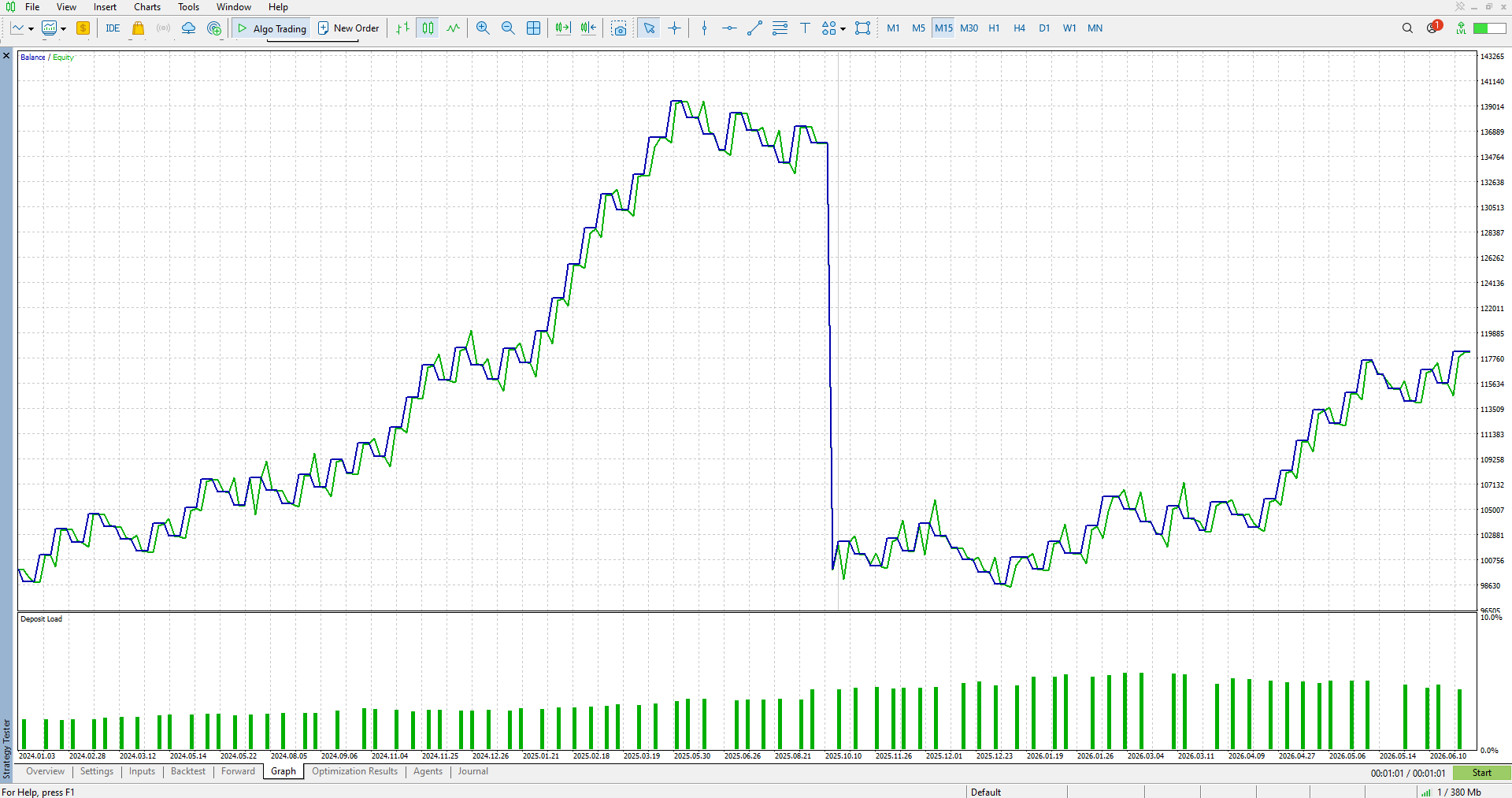Open the Insert menu
1512x798 pixels.
click(105, 7)
